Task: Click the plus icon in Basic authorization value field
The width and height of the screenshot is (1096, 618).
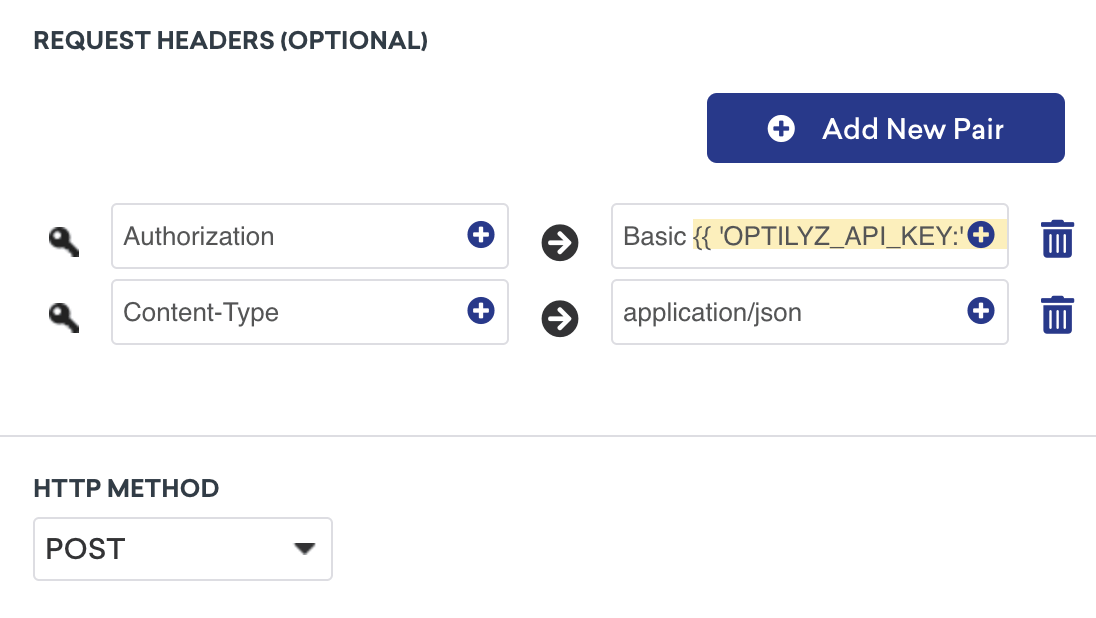Action: [x=979, y=236]
